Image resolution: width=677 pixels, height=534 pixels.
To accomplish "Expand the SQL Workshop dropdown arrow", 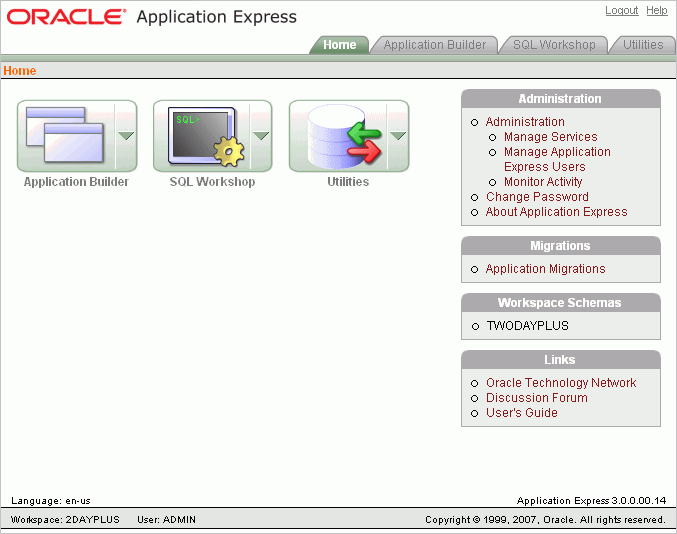I will point(261,136).
